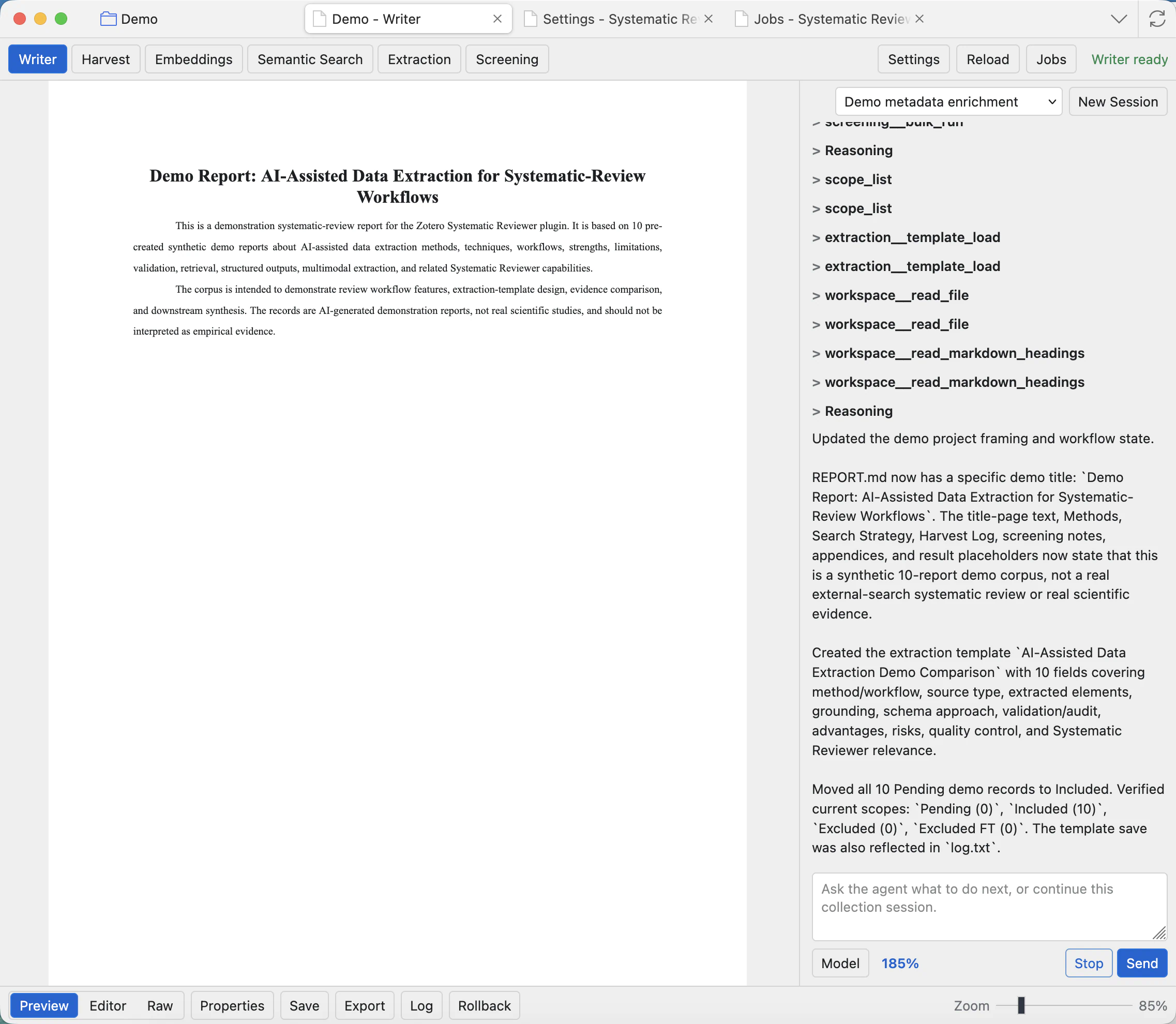This screenshot has width=1176, height=1024.
Task: Open document Properties
Action: point(232,1006)
